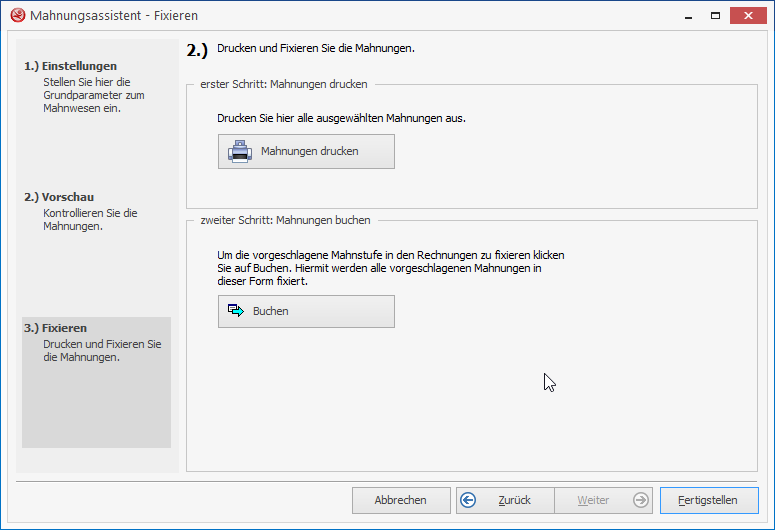Go back using the Zurück text
The image size is (775, 530).
pos(514,500)
